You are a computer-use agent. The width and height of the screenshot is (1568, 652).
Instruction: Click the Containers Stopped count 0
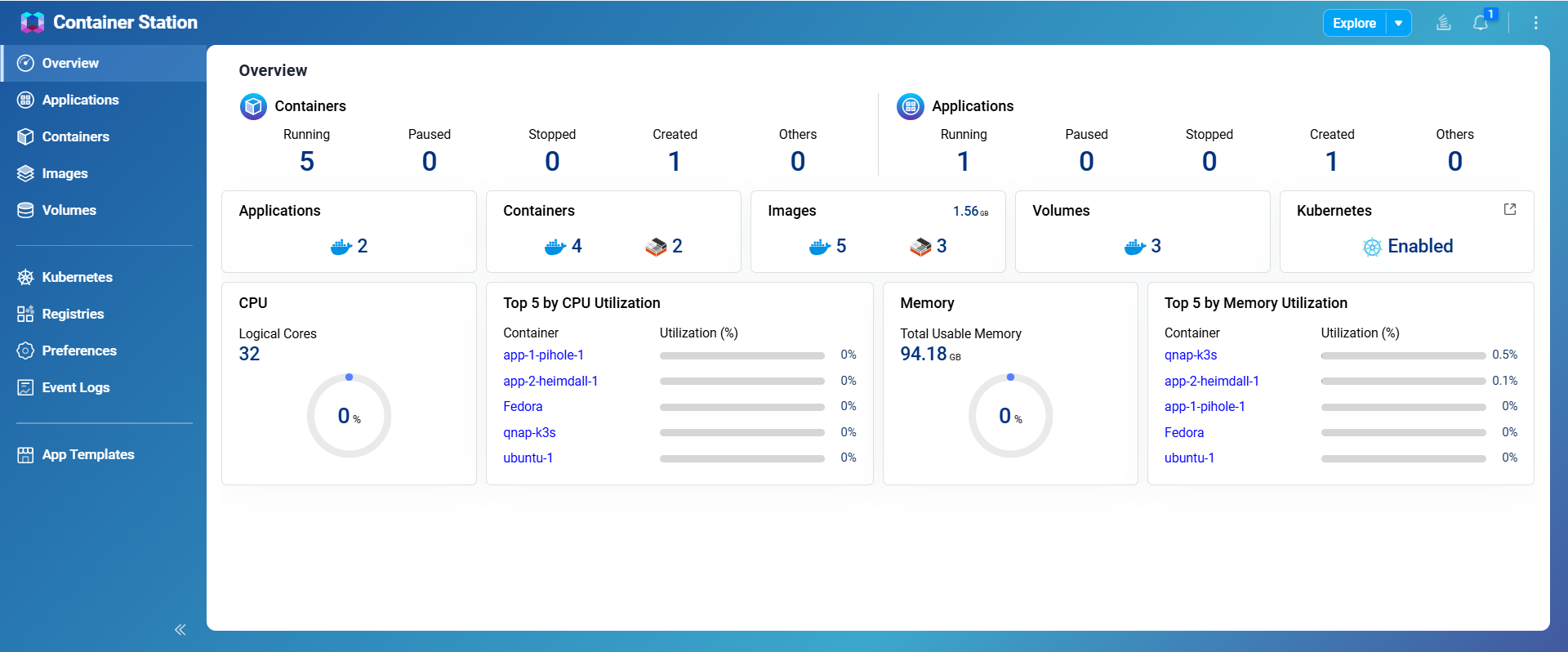[552, 162]
